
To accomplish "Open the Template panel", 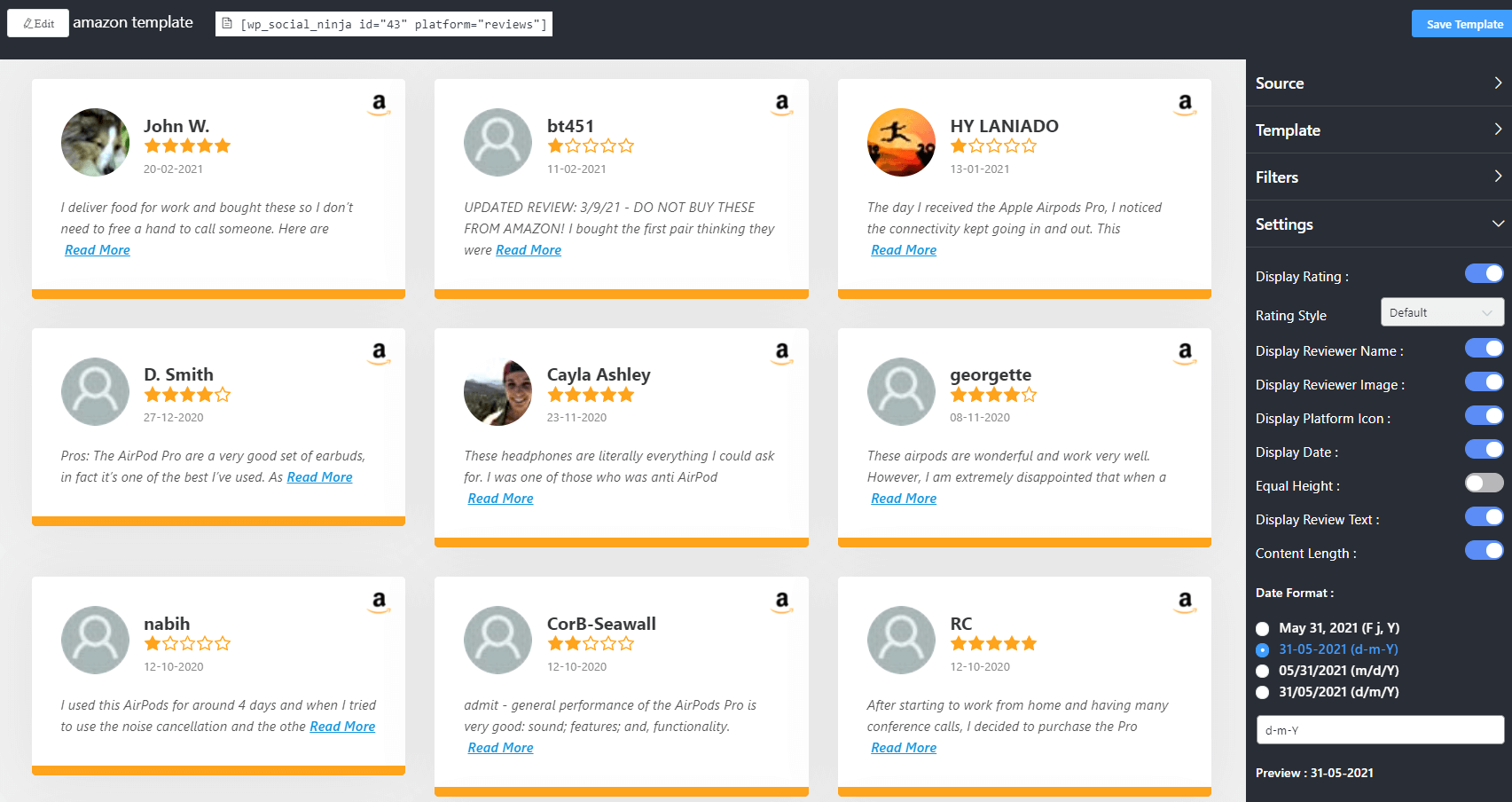I will point(1377,130).
